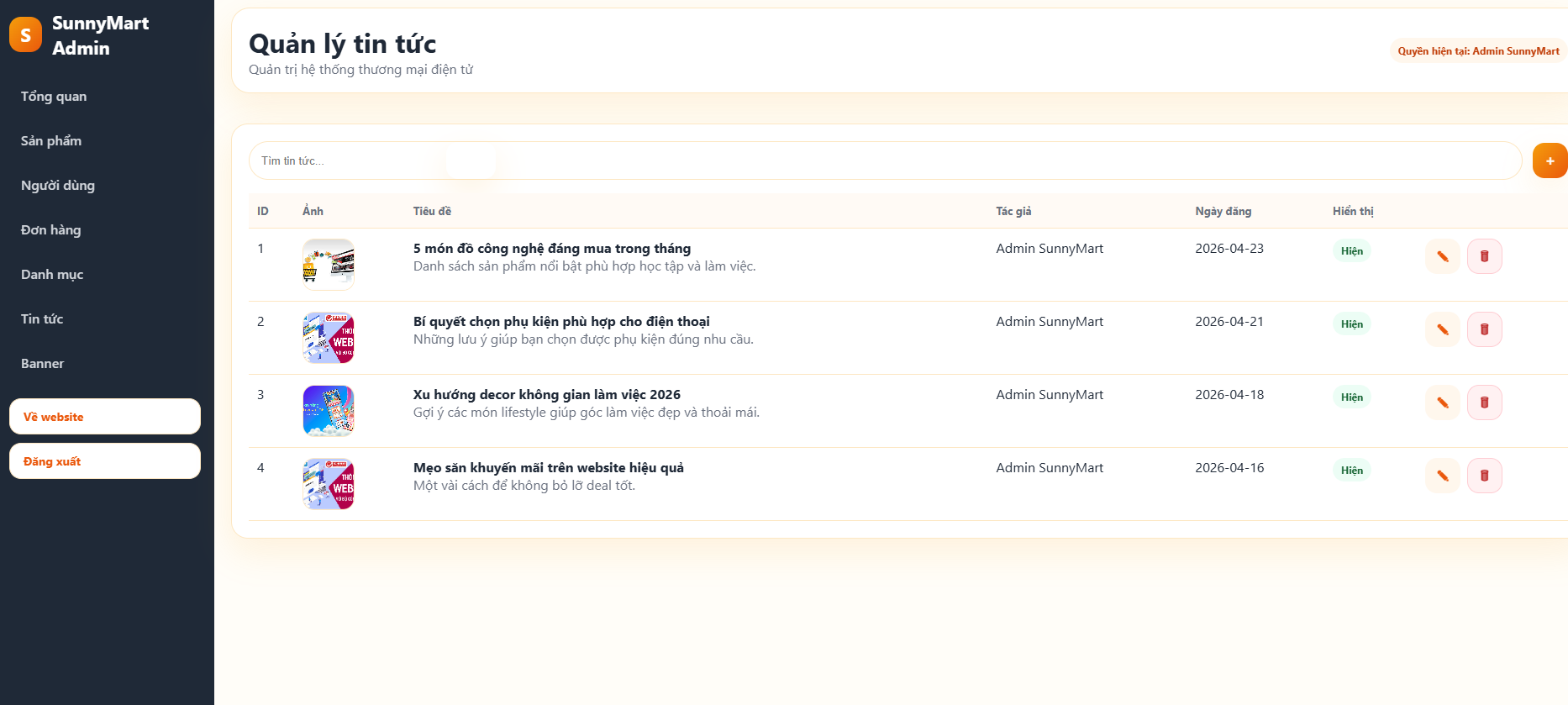Screen dimensions: 1568x705
Task: Select Tin tức in sidebar
Action: pyautogui.click(x=42, y=319)
